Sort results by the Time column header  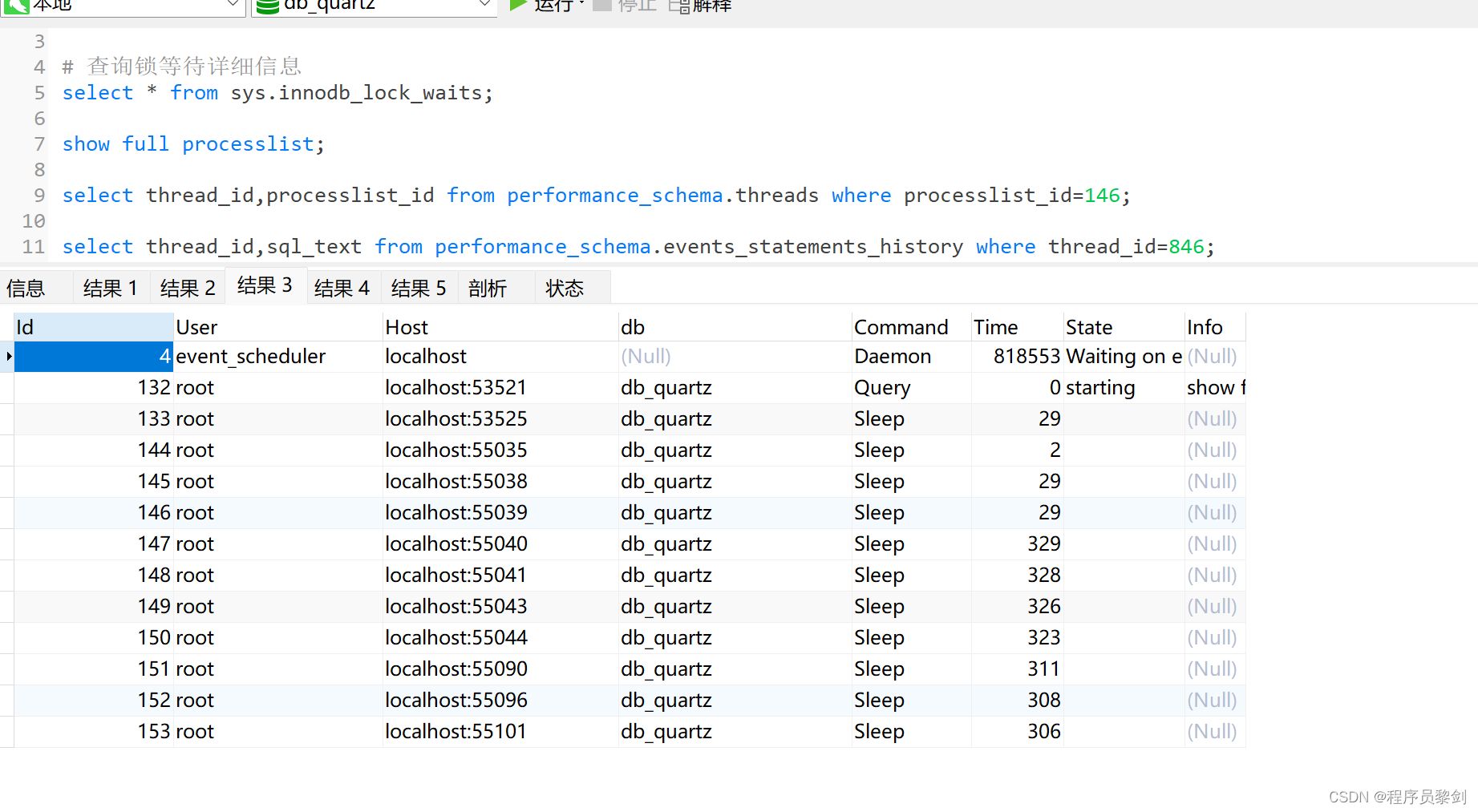pyautogui.click(x=995, y=326)
